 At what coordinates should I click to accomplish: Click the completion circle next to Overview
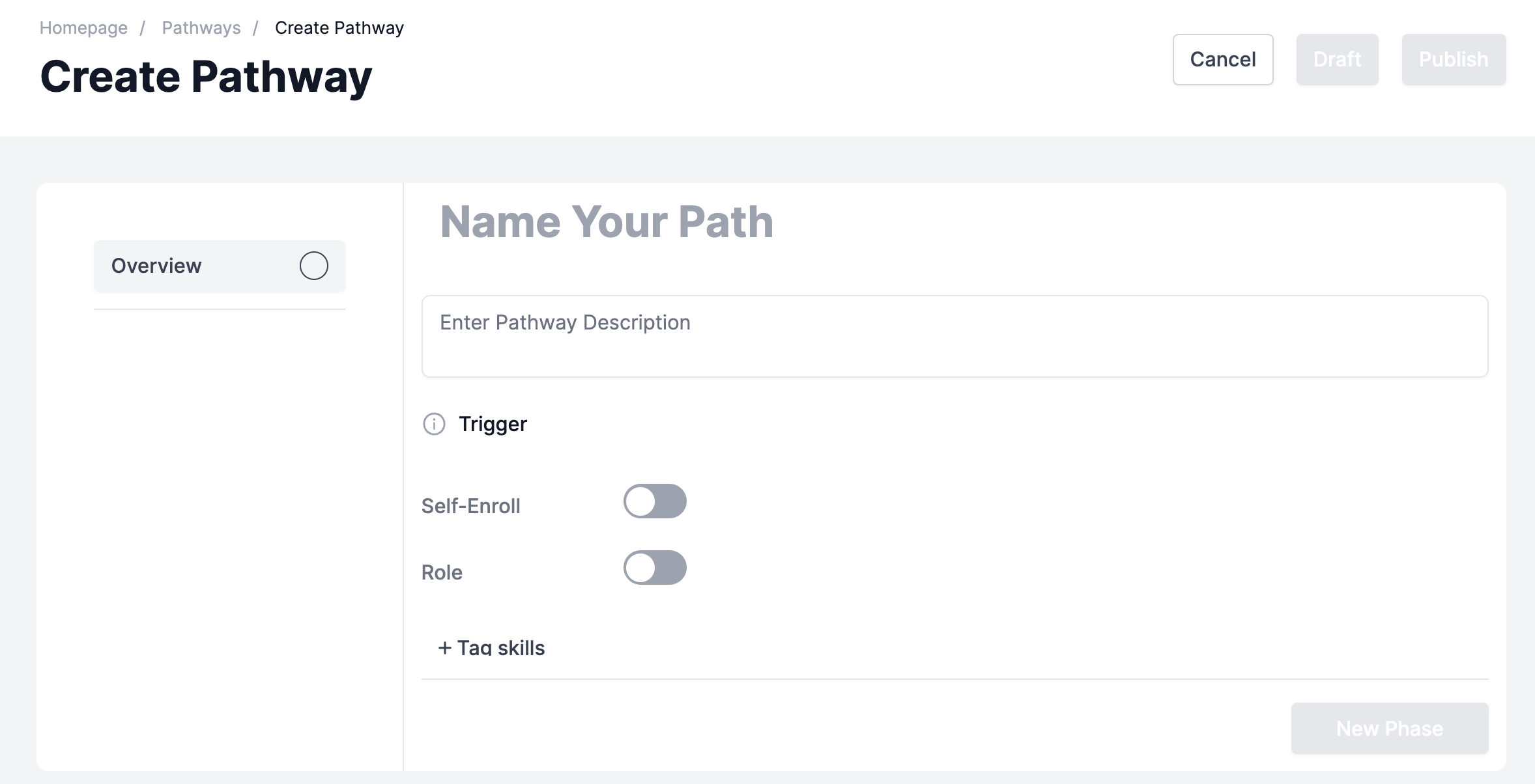point(313,265)
